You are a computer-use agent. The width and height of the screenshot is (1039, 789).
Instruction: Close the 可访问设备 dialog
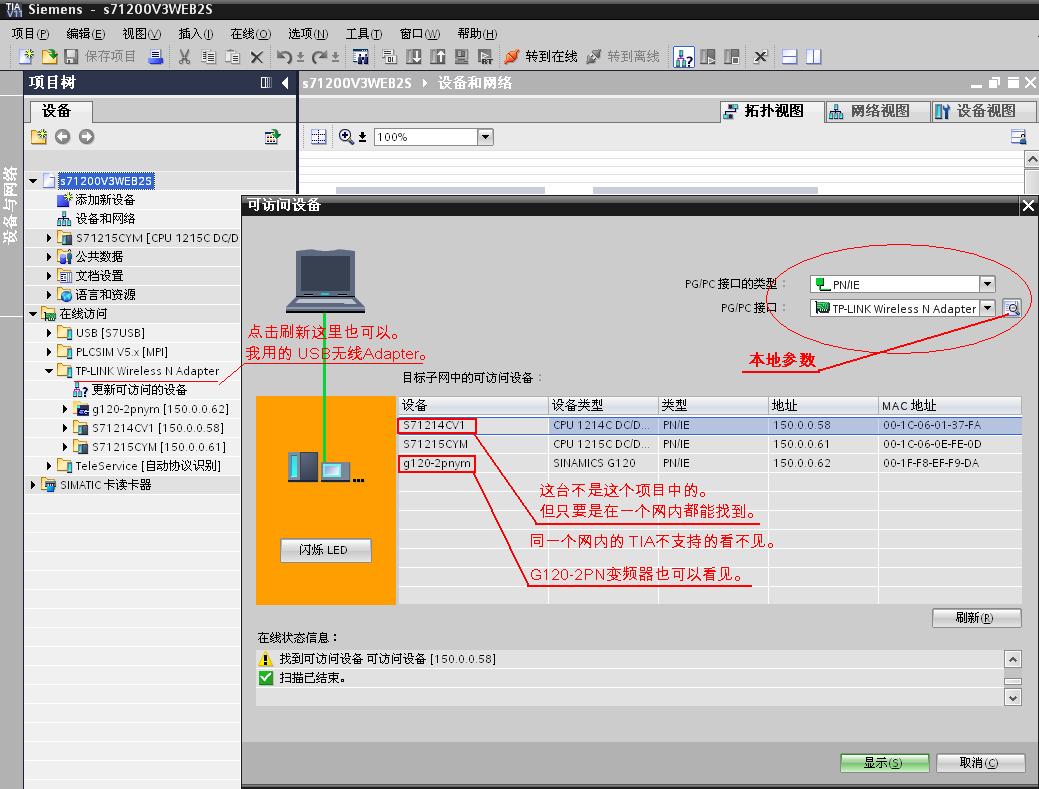click(1028, 206)
